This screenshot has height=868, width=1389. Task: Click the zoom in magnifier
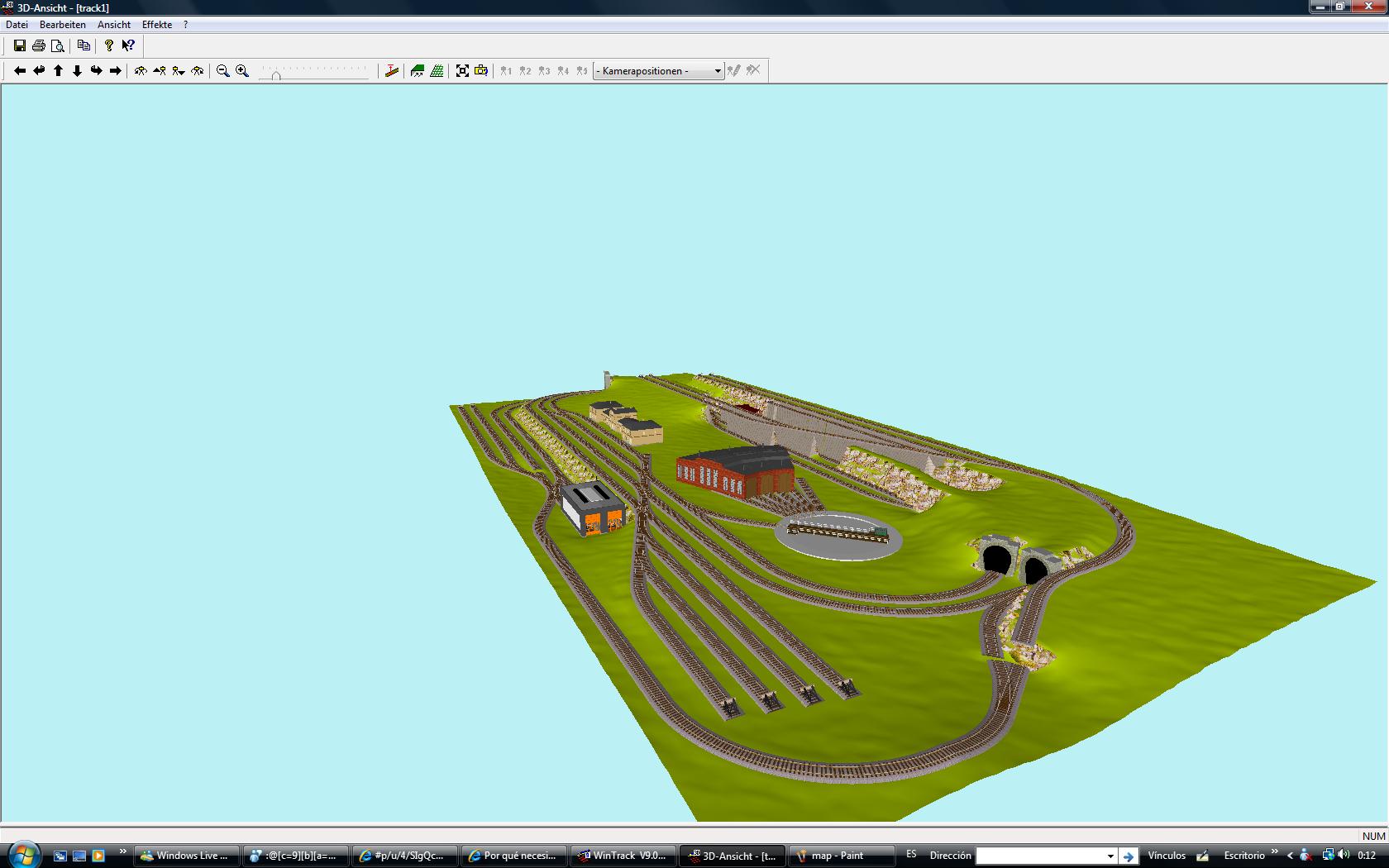click(242, 71)
